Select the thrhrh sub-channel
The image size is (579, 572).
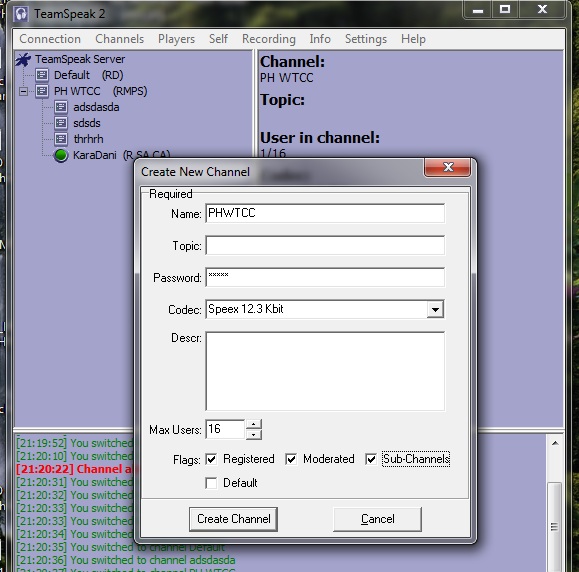tap(88, 139)
